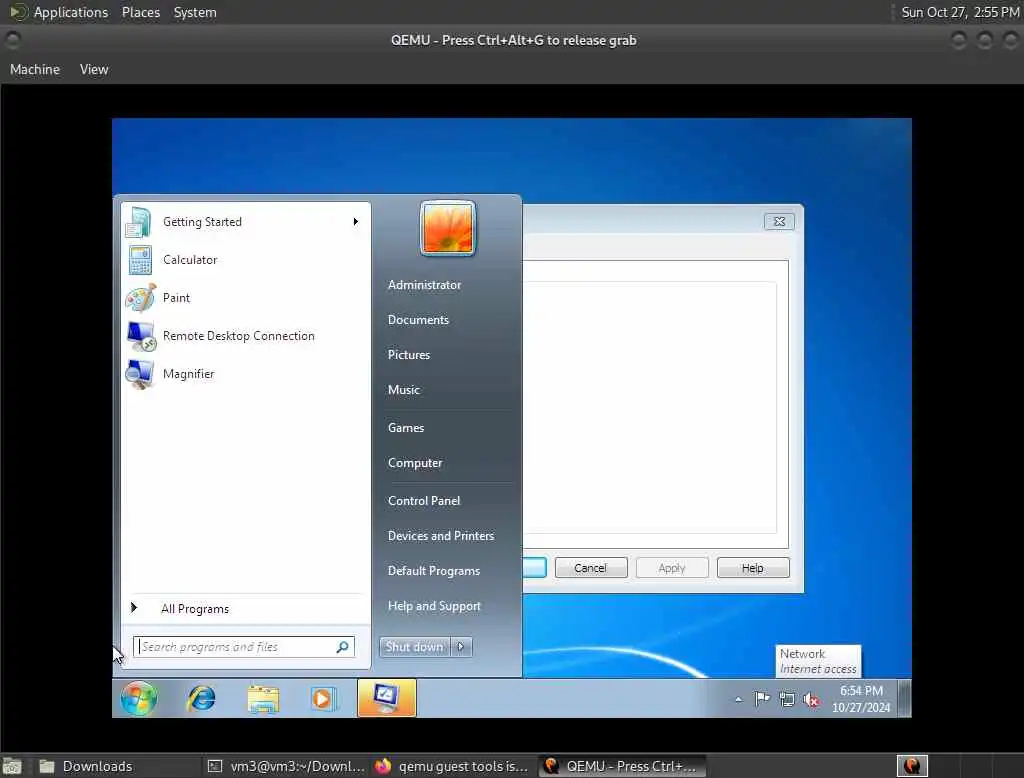Open the Places menu in the top panel

(x=140, y=12)
